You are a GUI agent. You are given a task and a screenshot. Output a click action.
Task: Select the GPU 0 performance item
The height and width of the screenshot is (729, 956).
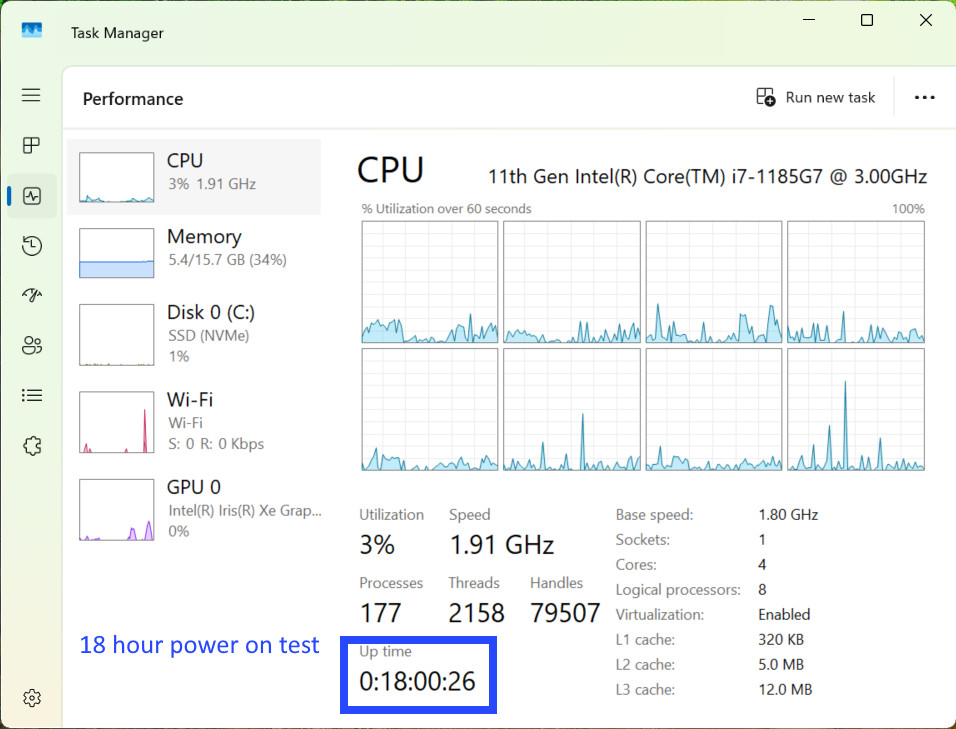194,509
